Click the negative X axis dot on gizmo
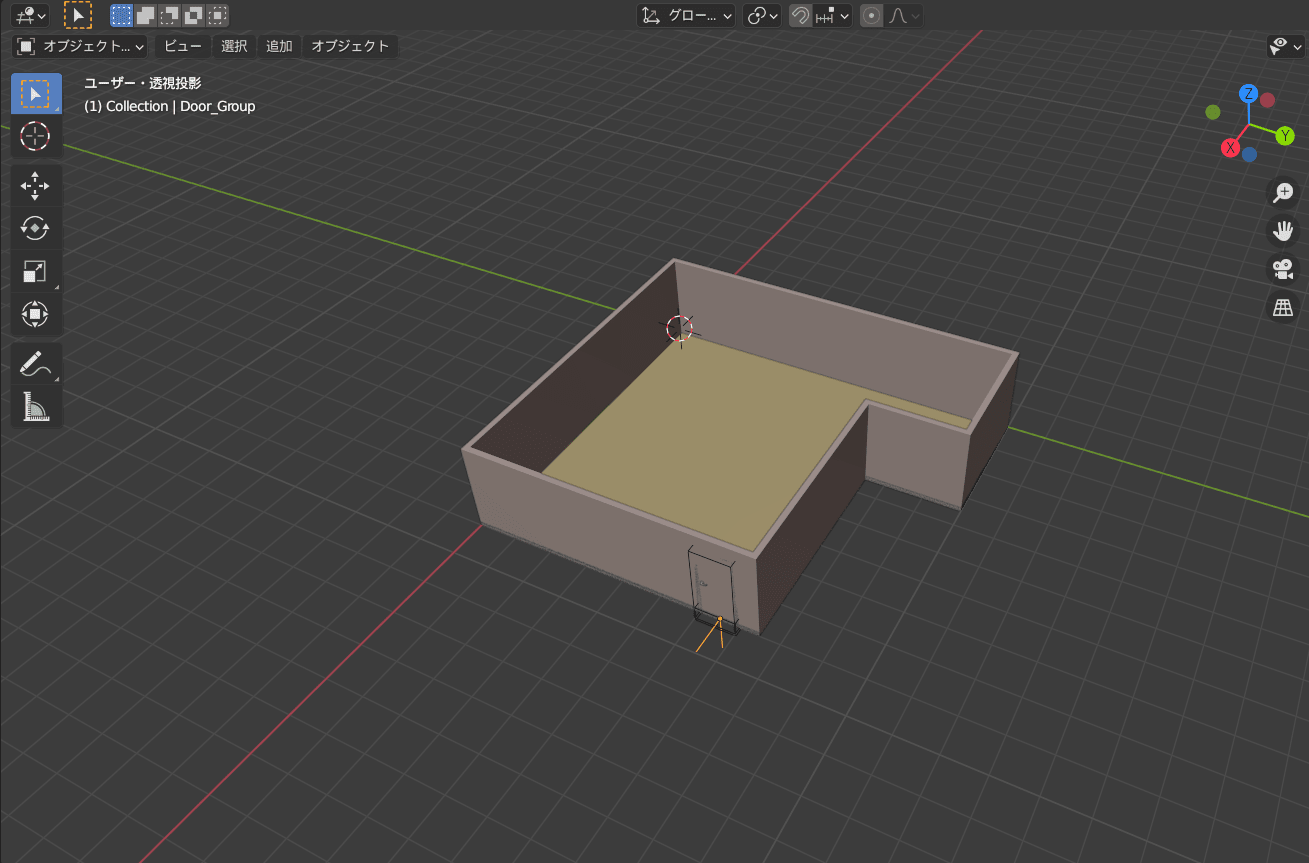 (x=1267, y=100)
